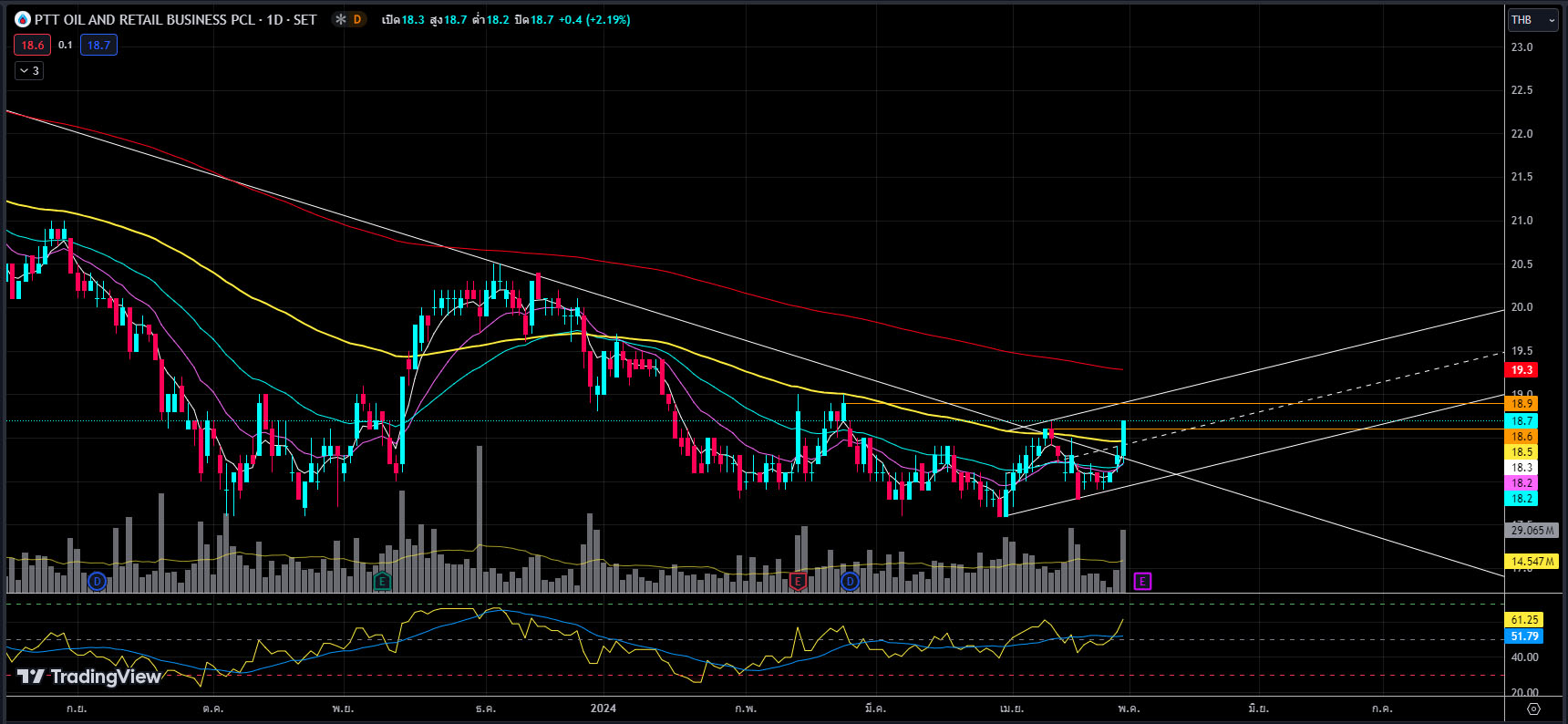Click the March dividend D marker
Screen dimensions: 1568x724
tap(850, 581)
